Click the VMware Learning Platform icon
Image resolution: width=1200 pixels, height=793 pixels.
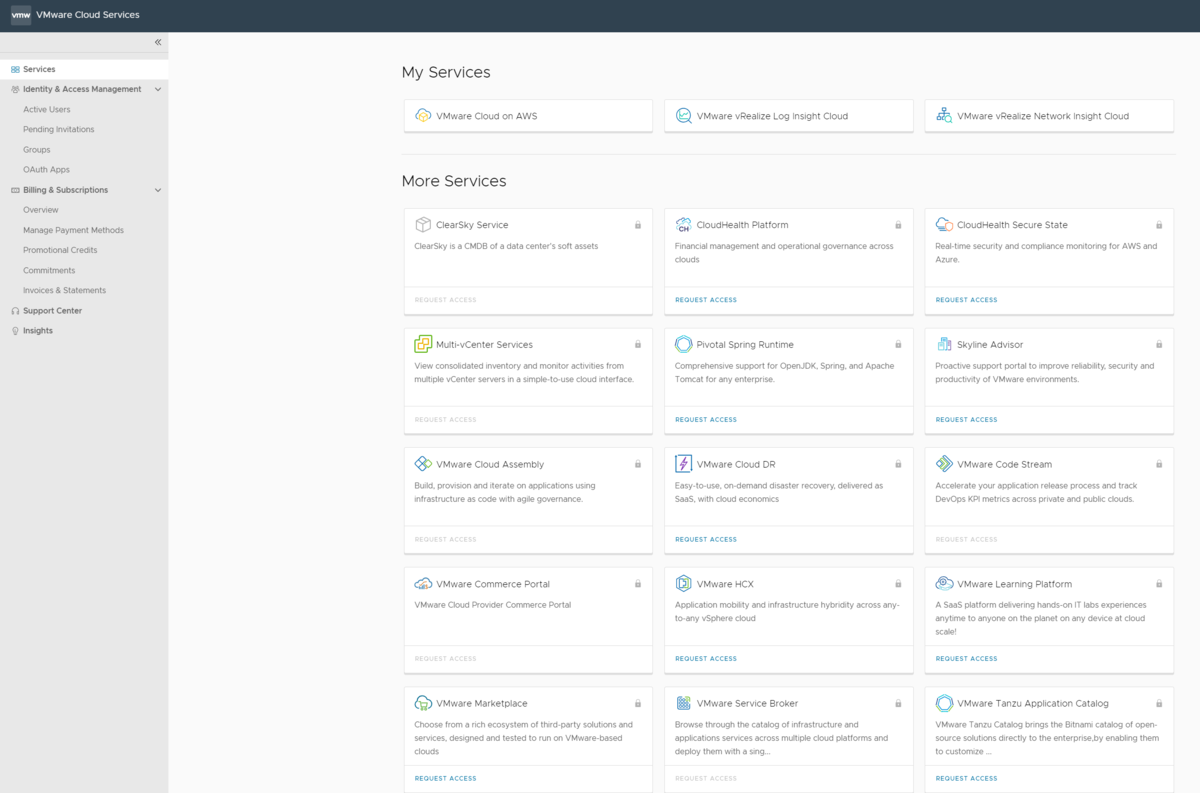(x=944, y=584)
